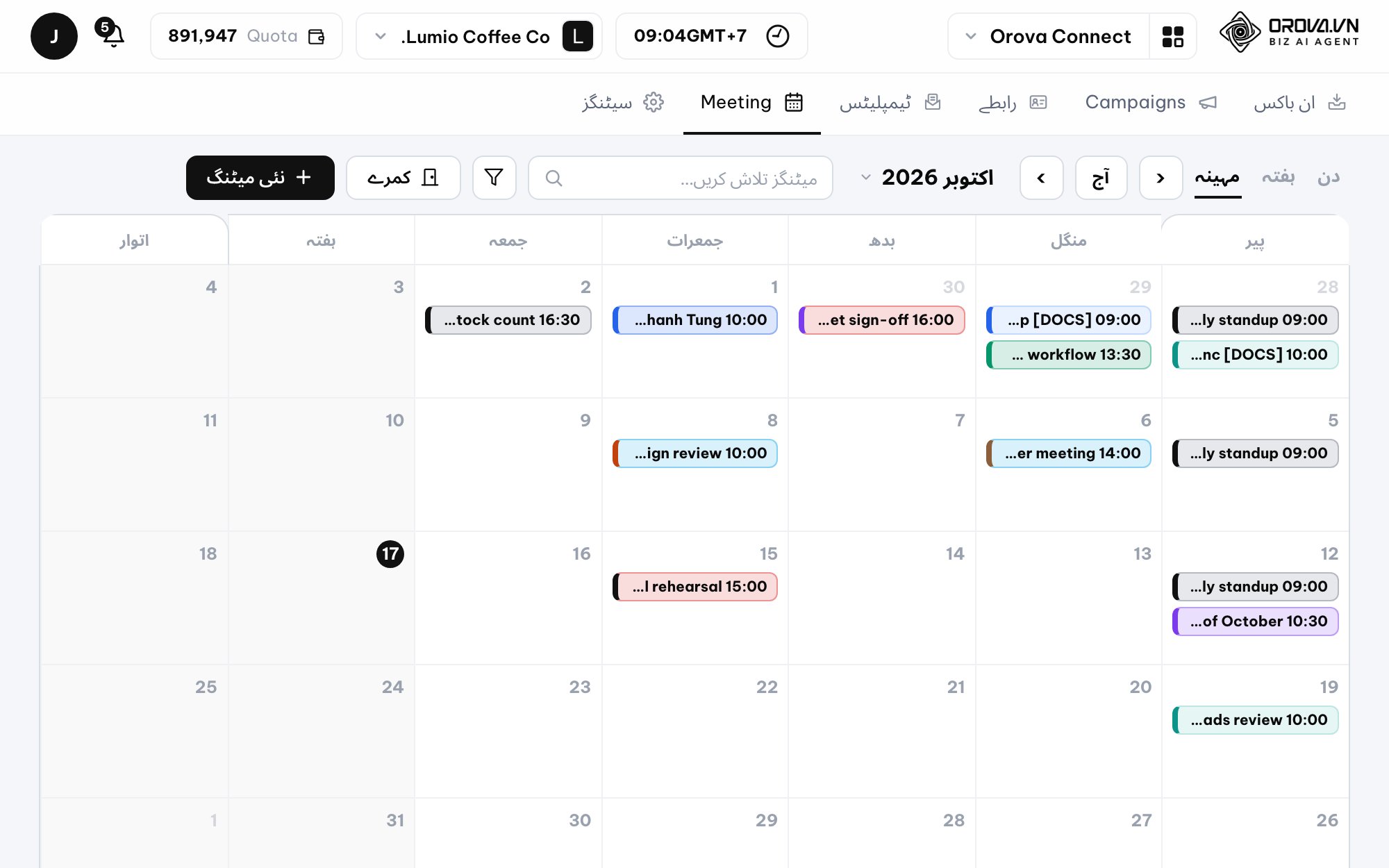Open the sign-off 16:00 event
The height and width of the screenshot is (868, 1389).
click(882, 320)
